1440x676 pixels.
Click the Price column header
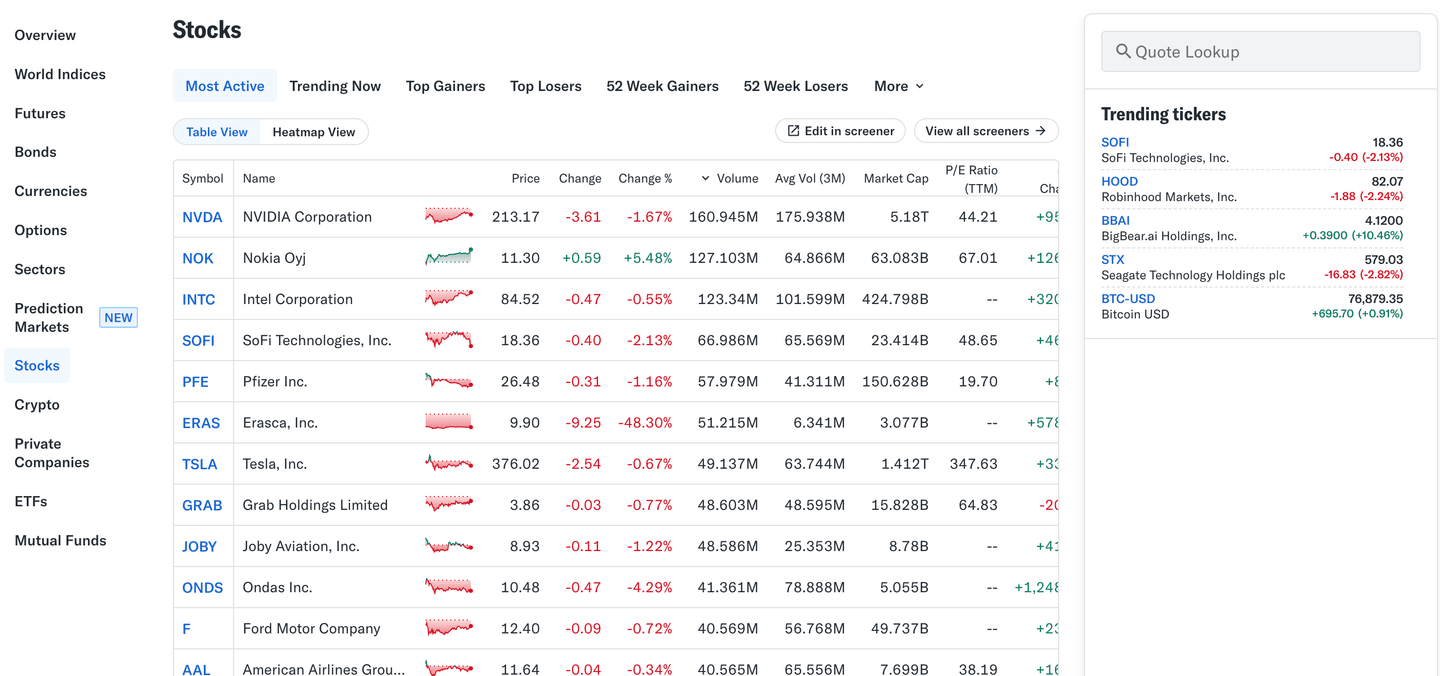525,178
